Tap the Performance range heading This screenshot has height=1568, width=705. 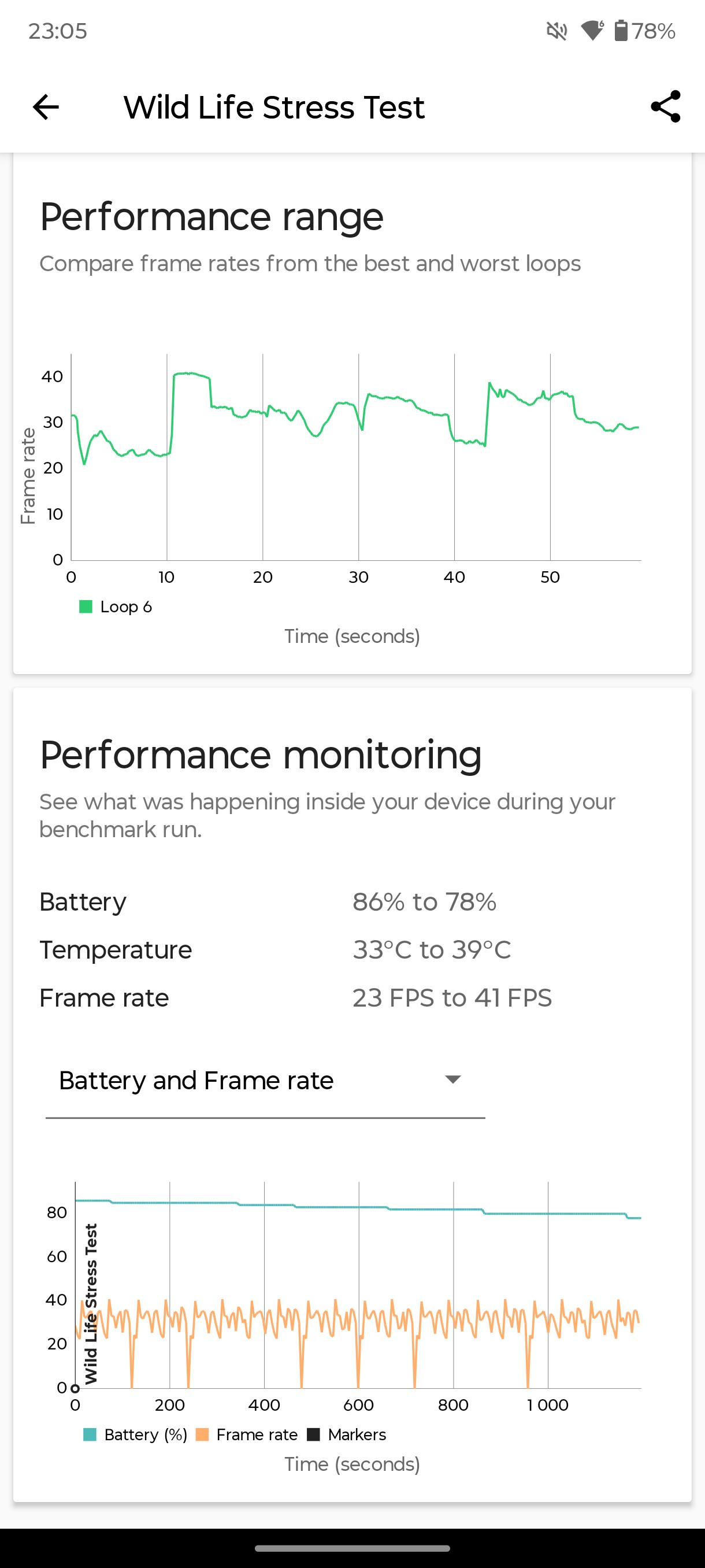(x=211, y=217)
